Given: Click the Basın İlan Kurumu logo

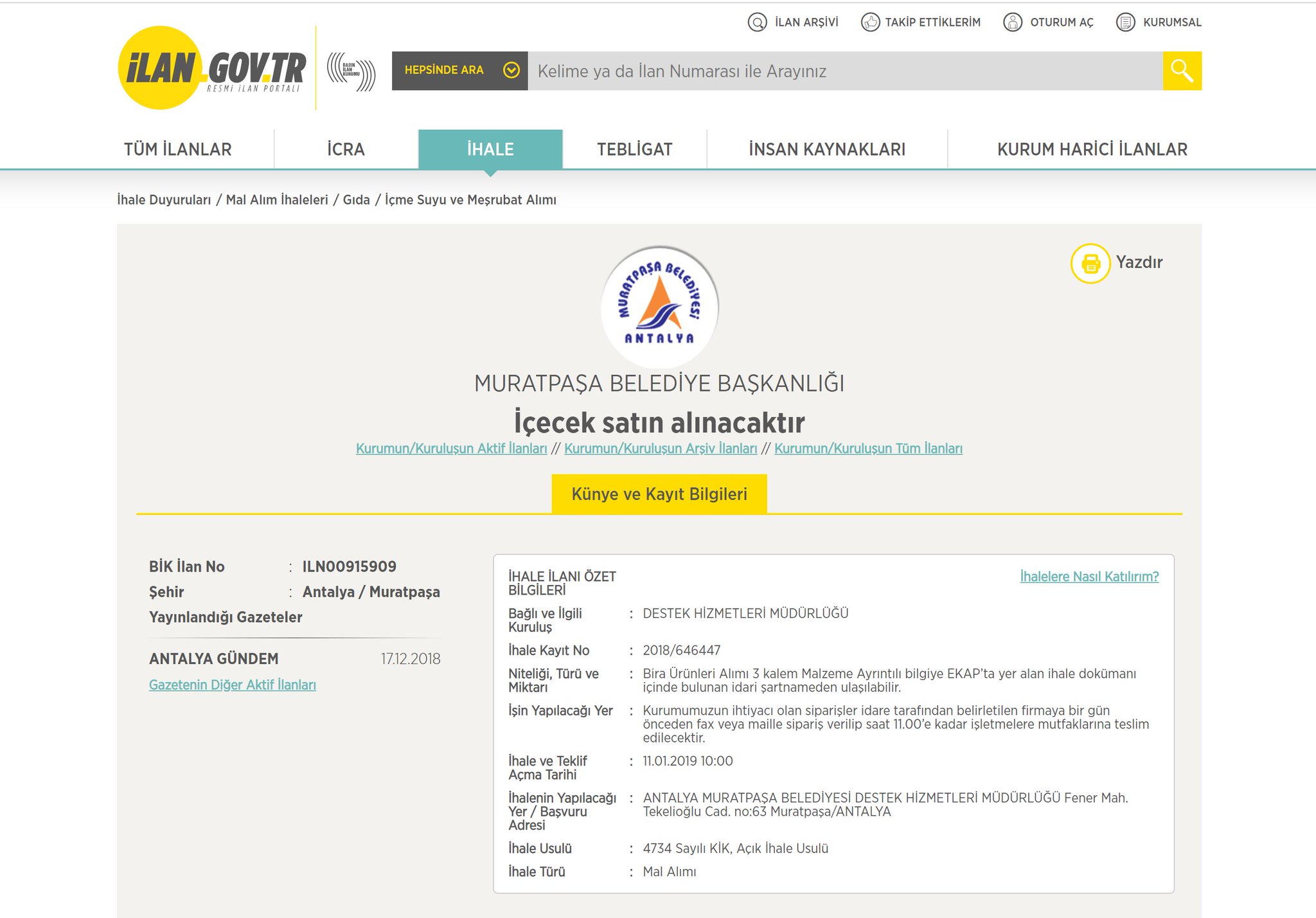Looking at the screenshot, I should click(x=351, y=71).
